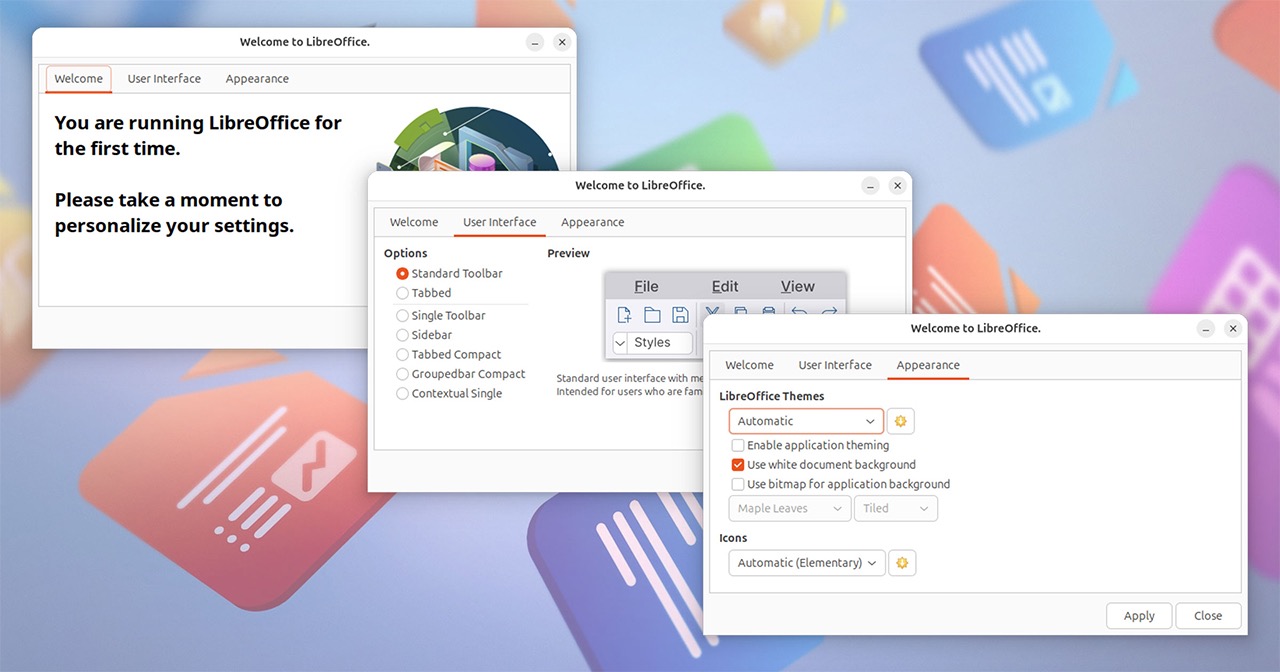This screenshot has height=672, width=1280.
Task: Select the Sidebar radio option
Action: coord(424,335)
